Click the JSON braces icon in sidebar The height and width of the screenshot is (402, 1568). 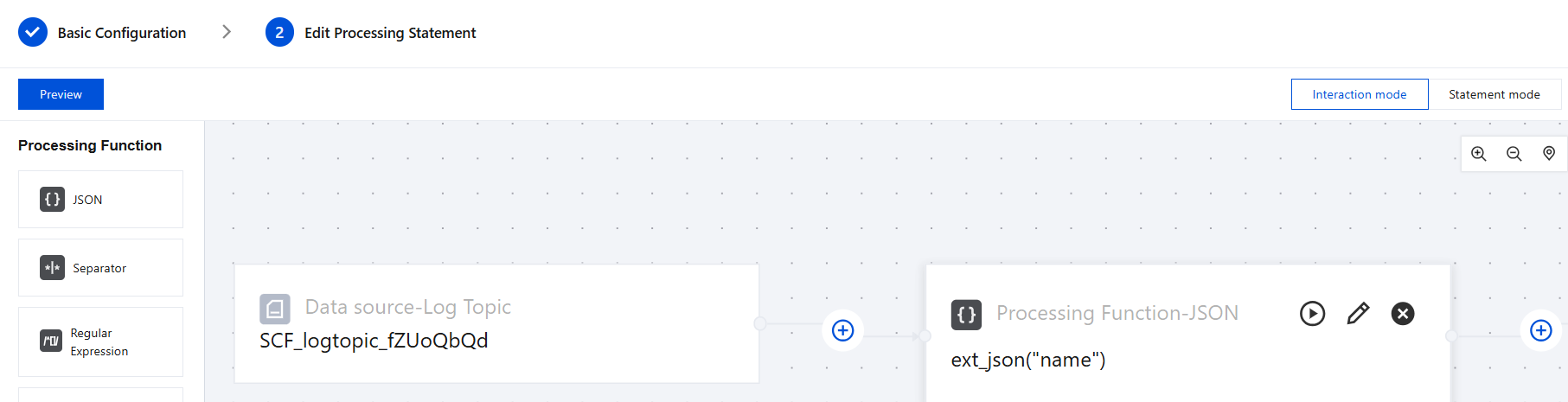coord(52,200)
